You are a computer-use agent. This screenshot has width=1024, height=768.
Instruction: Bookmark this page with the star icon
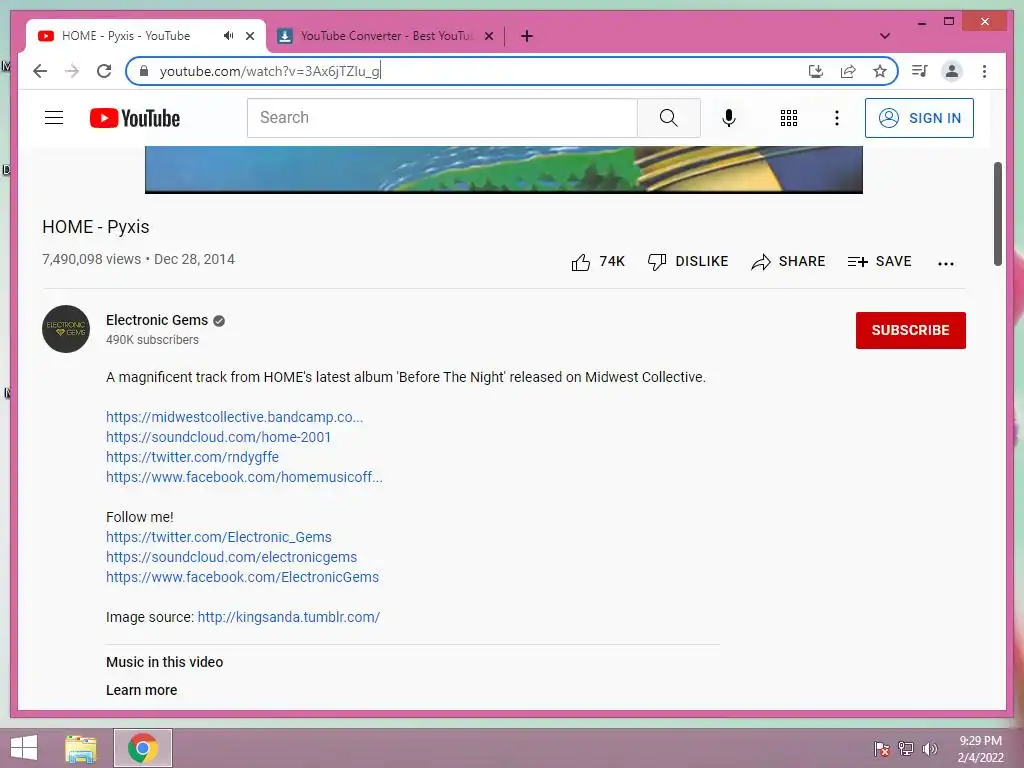coord(880,71)
